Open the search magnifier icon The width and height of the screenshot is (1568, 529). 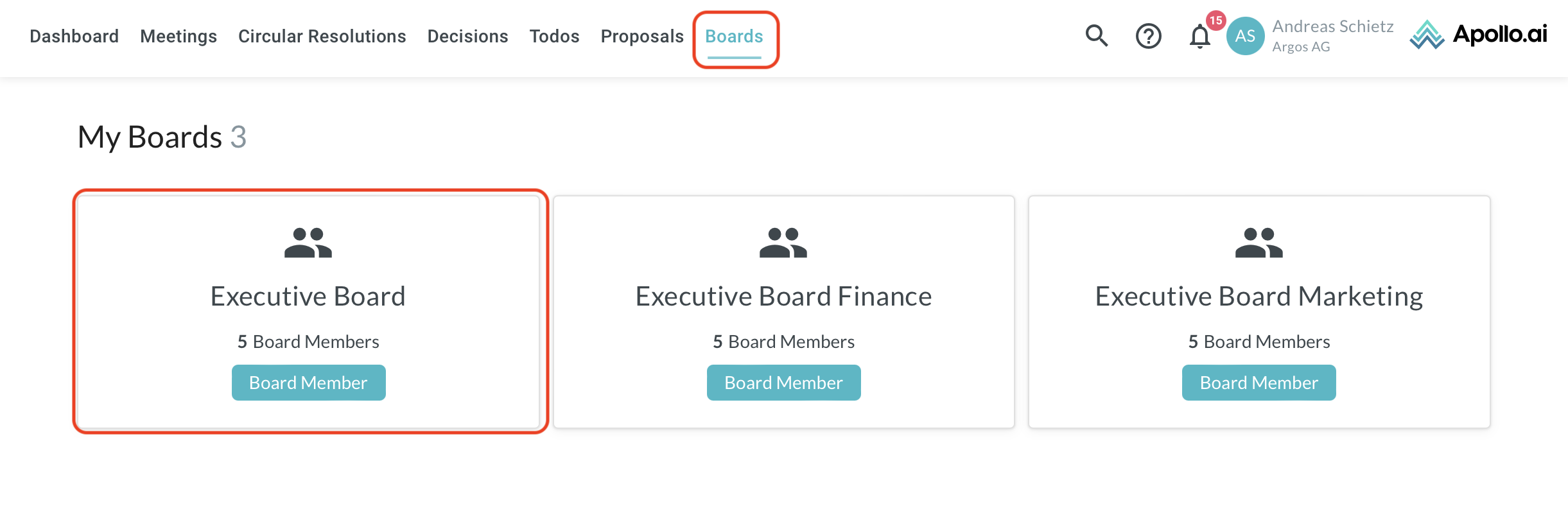(x=1097, y=36)
